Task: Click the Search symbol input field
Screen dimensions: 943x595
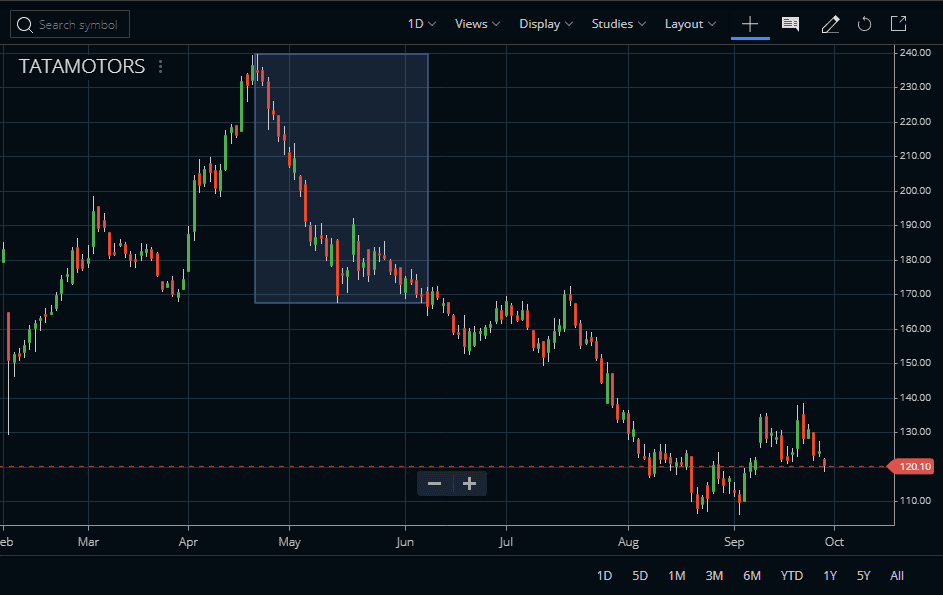Action: 70,24
